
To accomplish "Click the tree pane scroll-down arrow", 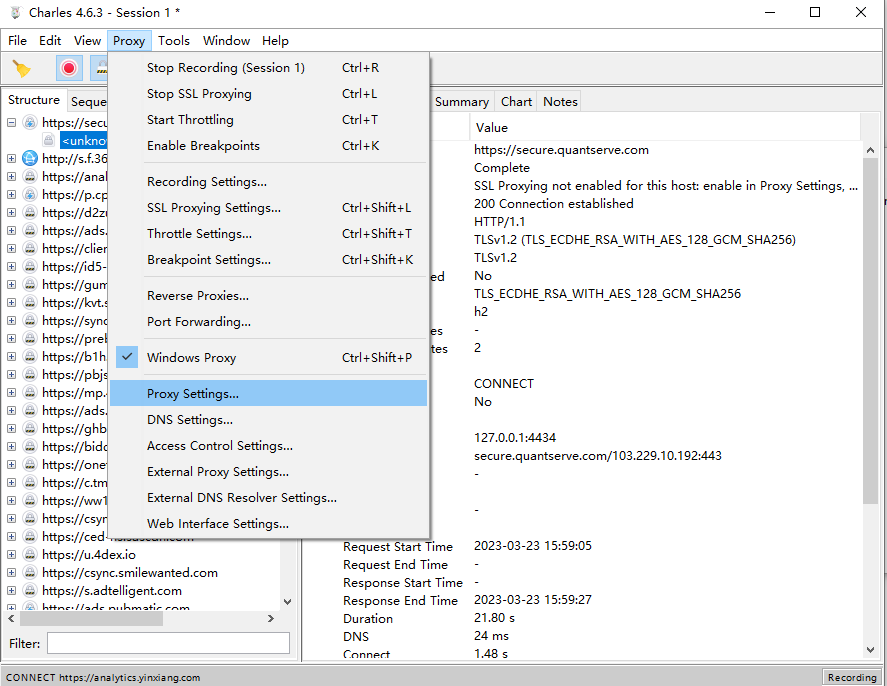I will tap(287, 602).
